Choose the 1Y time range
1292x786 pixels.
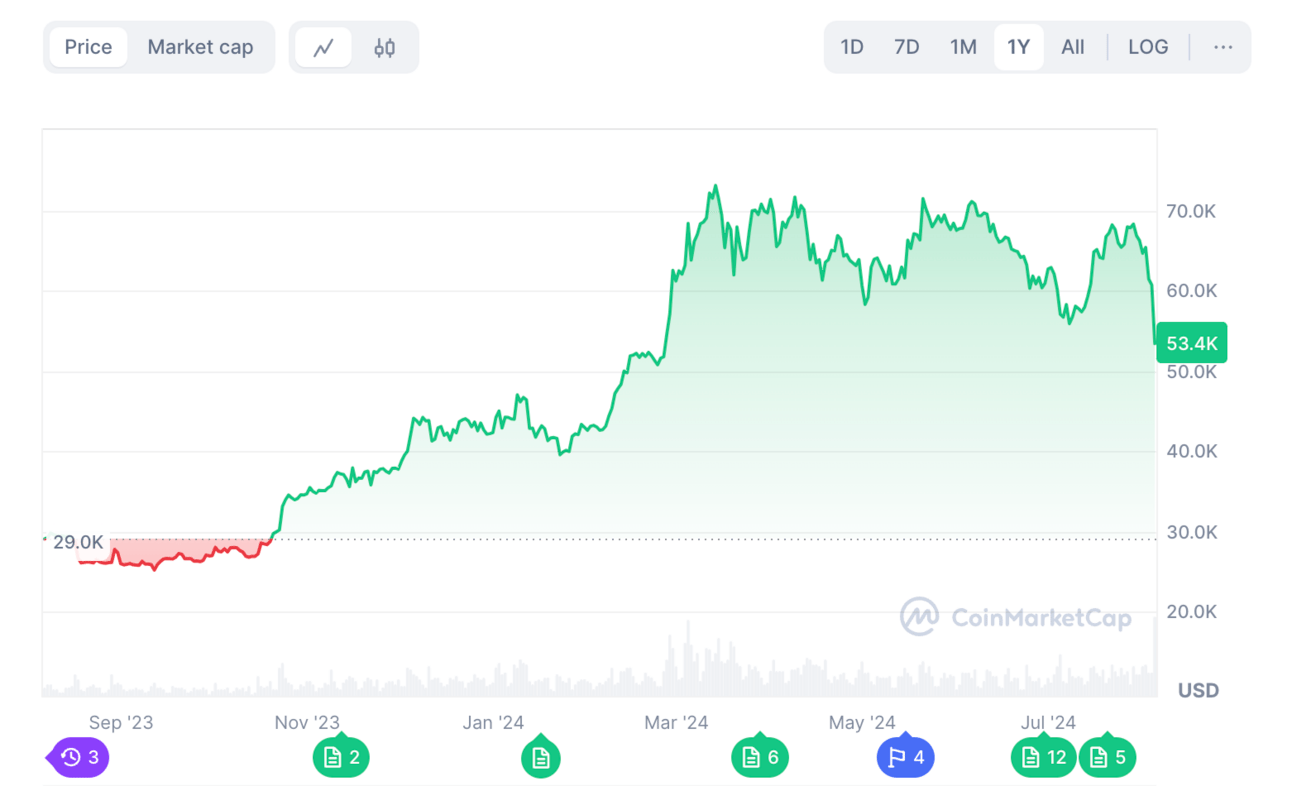point(1018,47)
